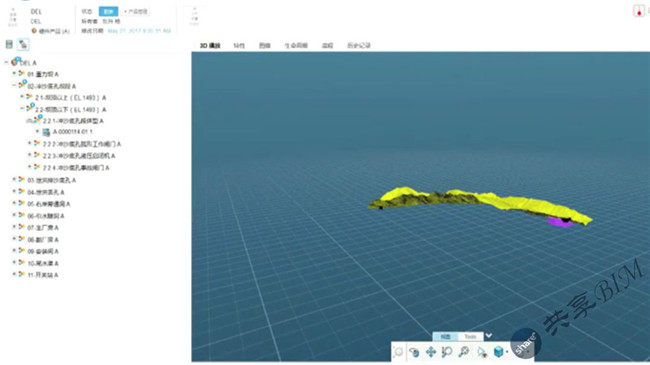
Task: Activate the zoom area magnifier tool
Action: tap(463, 352)
